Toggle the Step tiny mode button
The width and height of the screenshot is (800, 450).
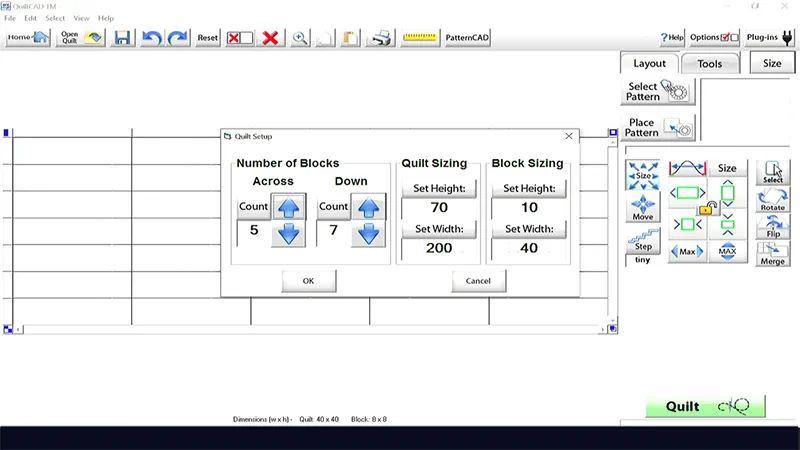(x=642, y=242)
